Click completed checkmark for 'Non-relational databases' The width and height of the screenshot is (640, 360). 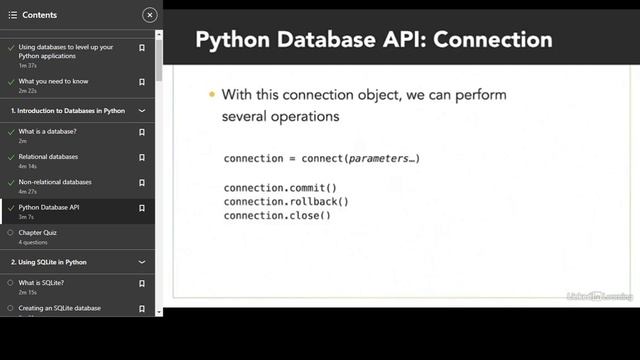(x=11, y=182)
